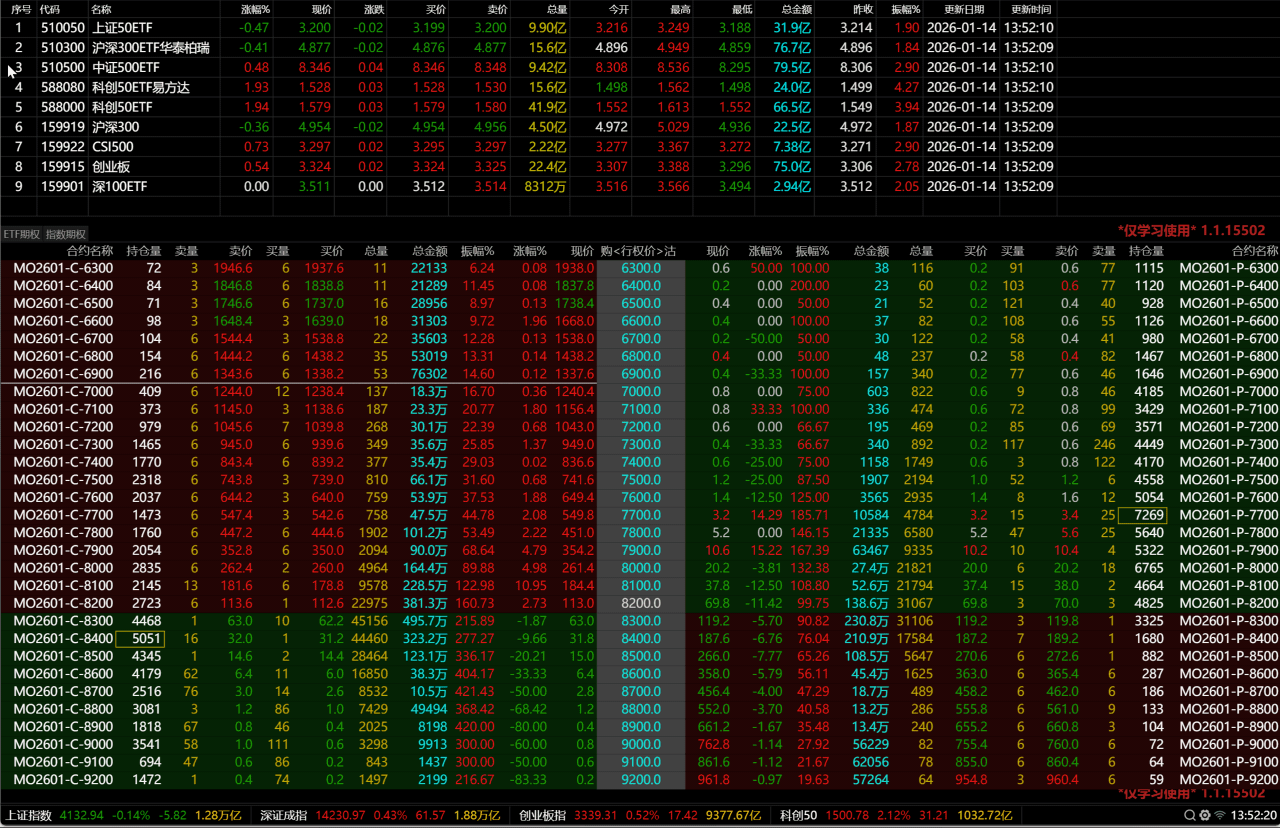Select the 上证50ETF row
Image resolution: width=1280 pixels, height=828 pixels.
coord(120,28)
